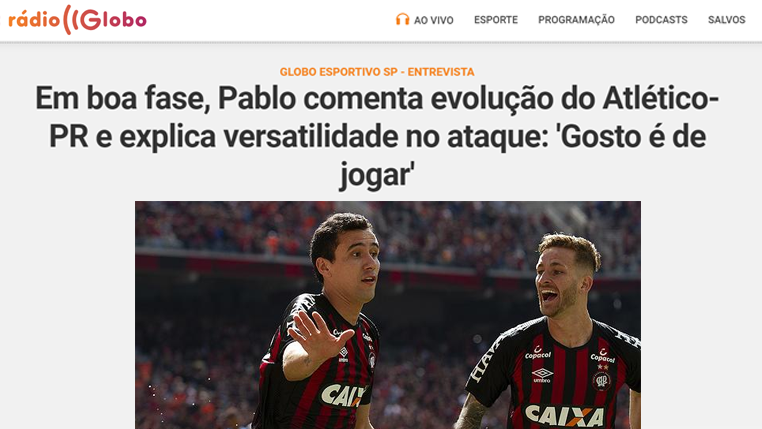Go to the ESPORTE section
Viewport: 762px width, 429px height.
tap(496, 20)
